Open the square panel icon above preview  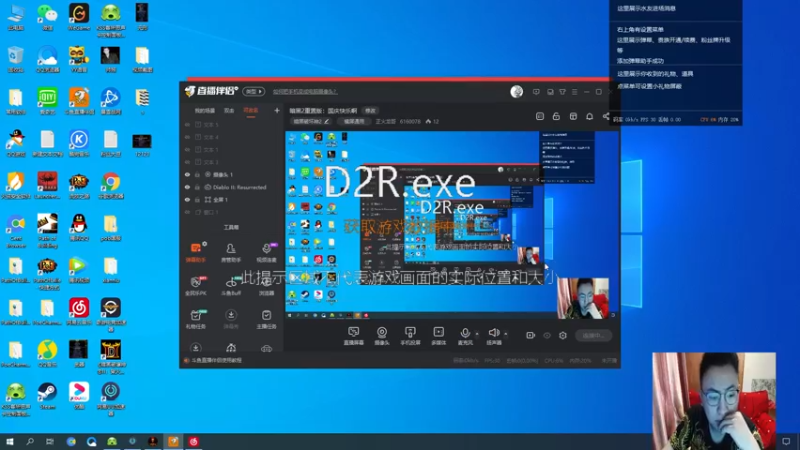(540, 116)
